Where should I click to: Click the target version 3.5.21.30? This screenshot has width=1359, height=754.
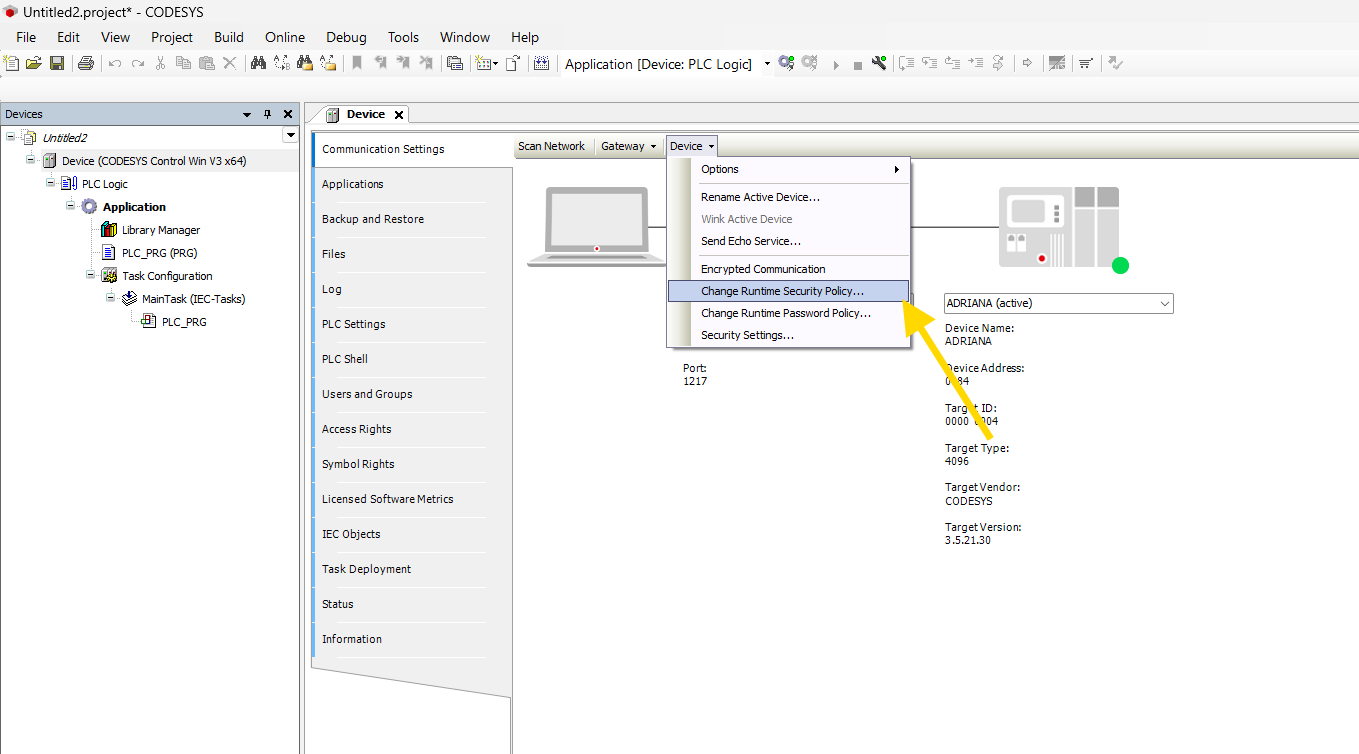coord(968,540)
